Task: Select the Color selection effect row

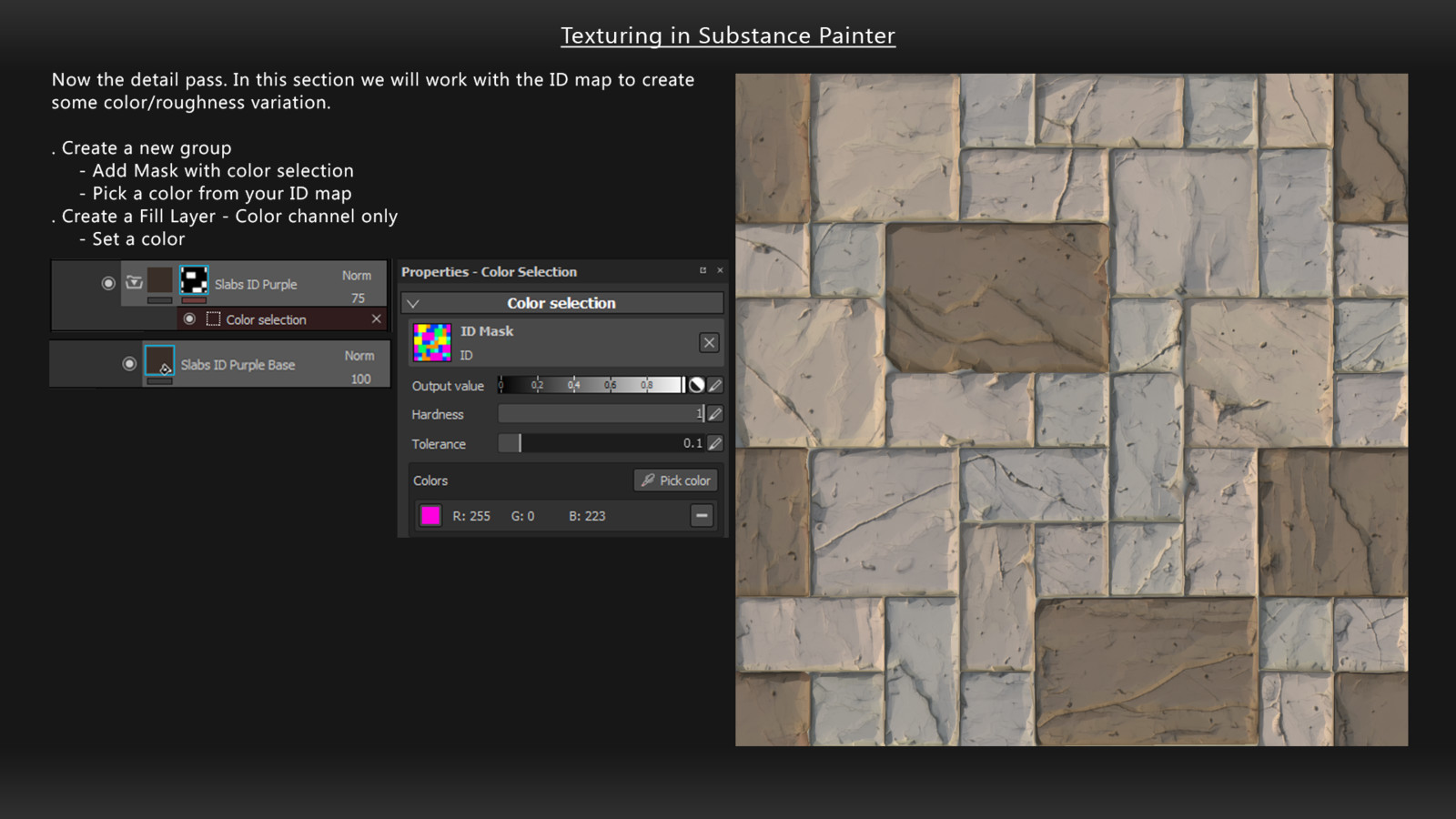Action: coord(282,318)
